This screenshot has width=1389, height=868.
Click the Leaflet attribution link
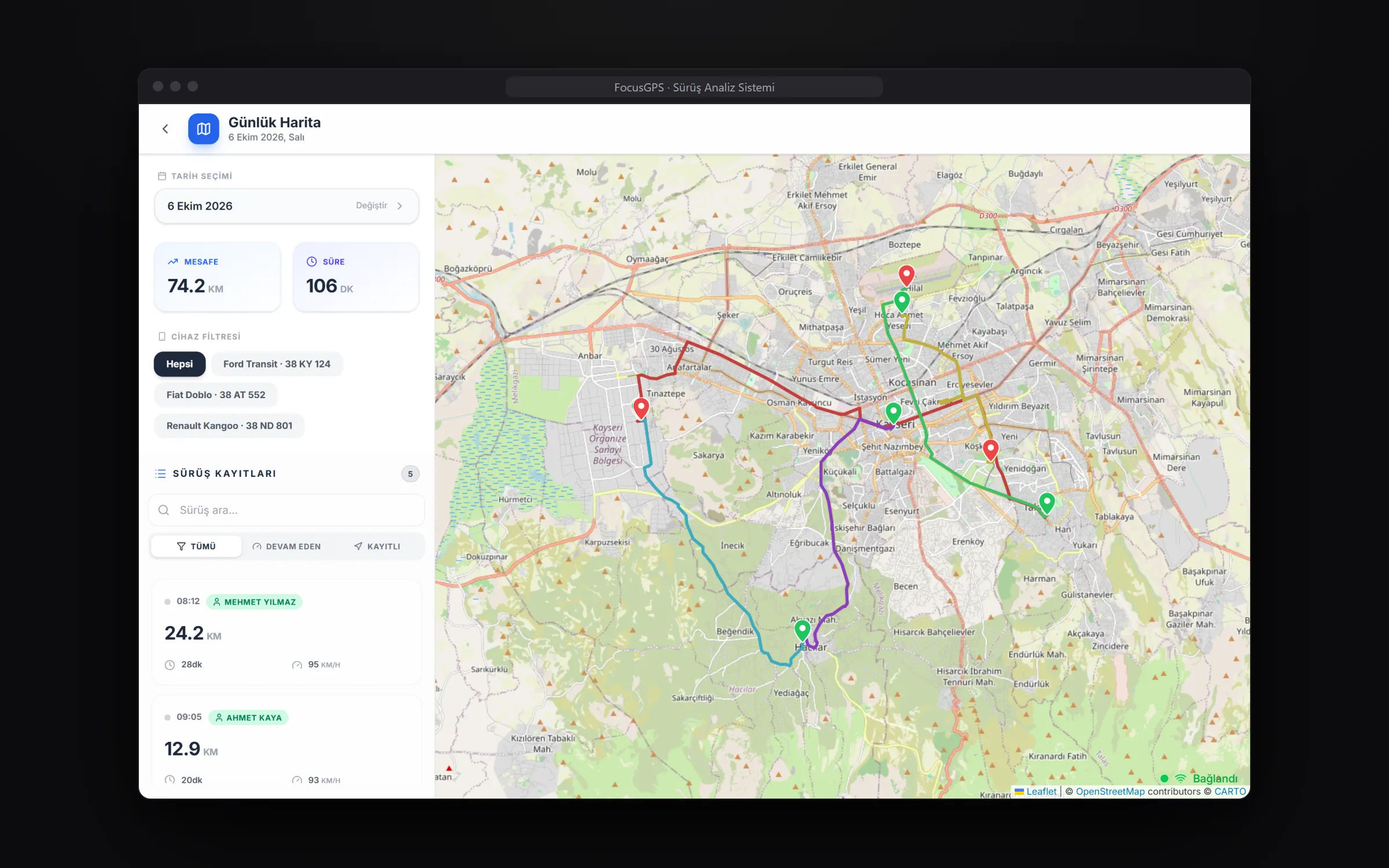click(x=1036, y=792)
